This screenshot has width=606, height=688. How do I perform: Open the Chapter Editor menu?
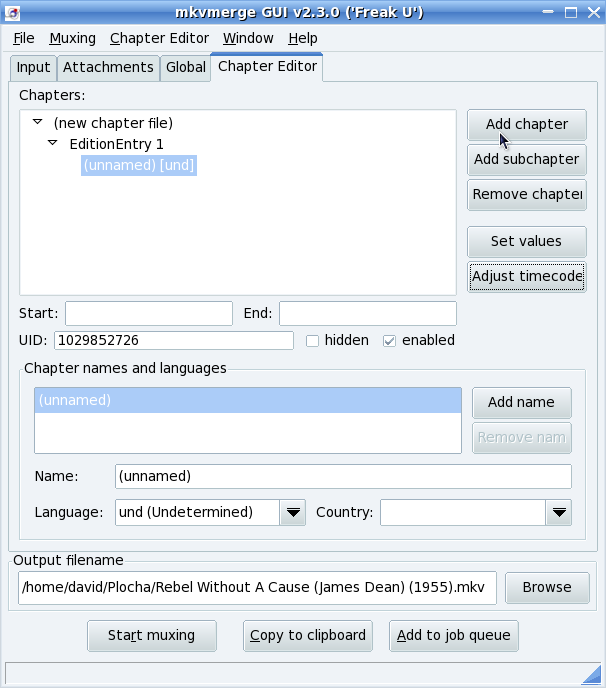click(x=159, y=39)
